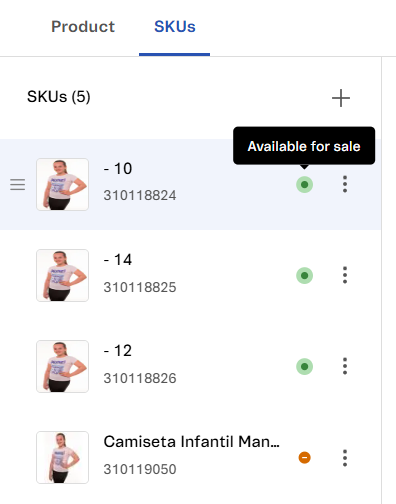Screen dimensions: 396x504
Task: Select the - 12 SKU row title
Action: (118, 351)
